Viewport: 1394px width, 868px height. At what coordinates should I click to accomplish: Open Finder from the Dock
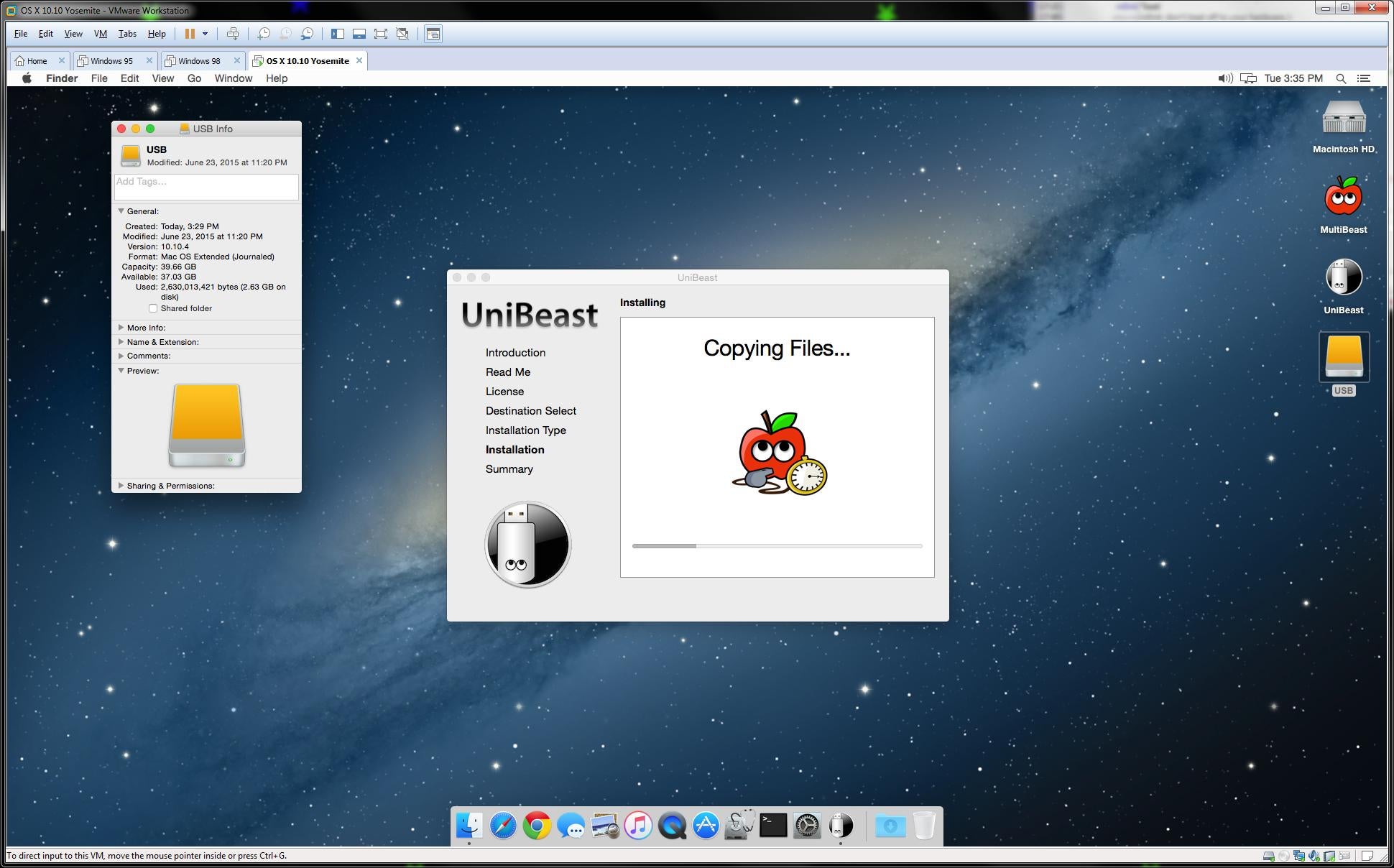click(469, 826)
